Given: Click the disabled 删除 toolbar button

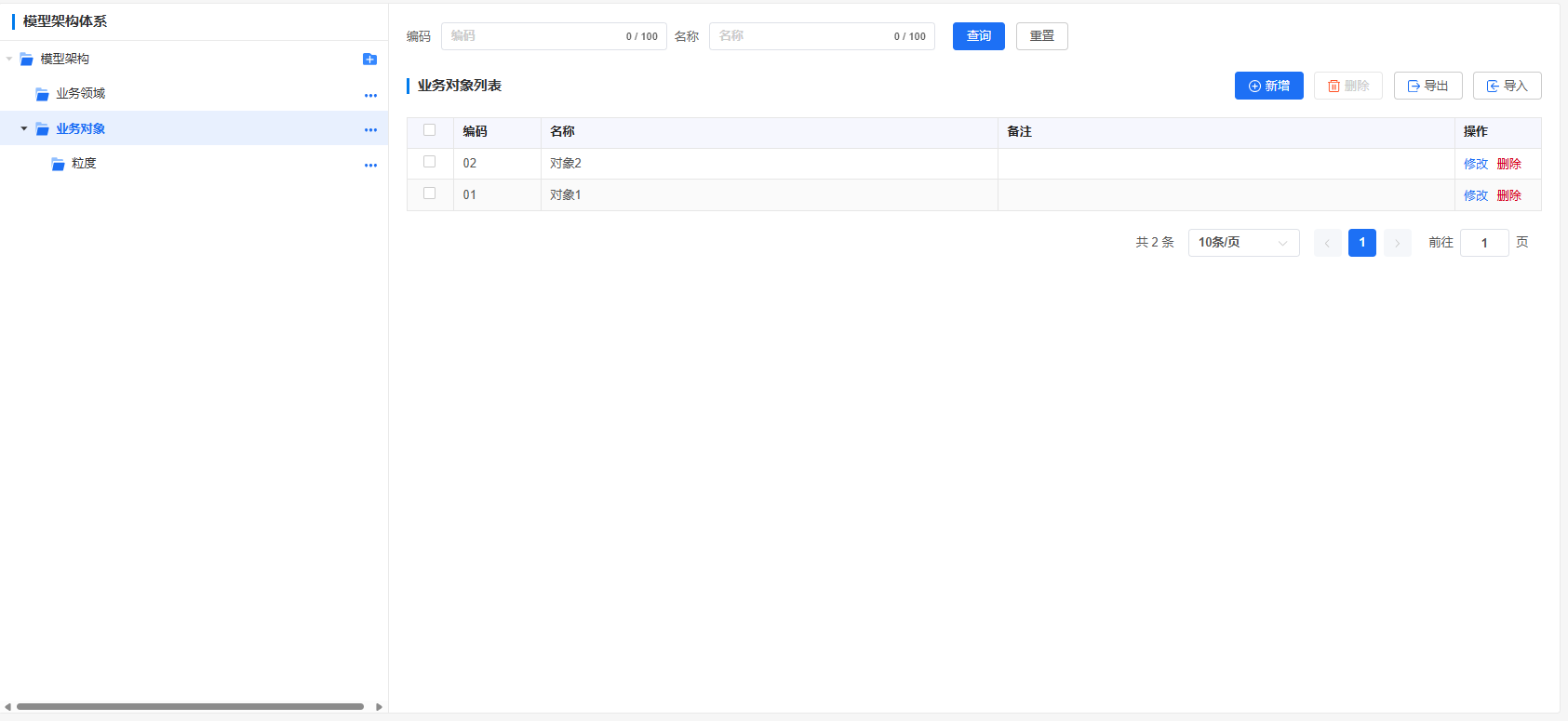Looking at the screenshot, I should point(1347,86).
